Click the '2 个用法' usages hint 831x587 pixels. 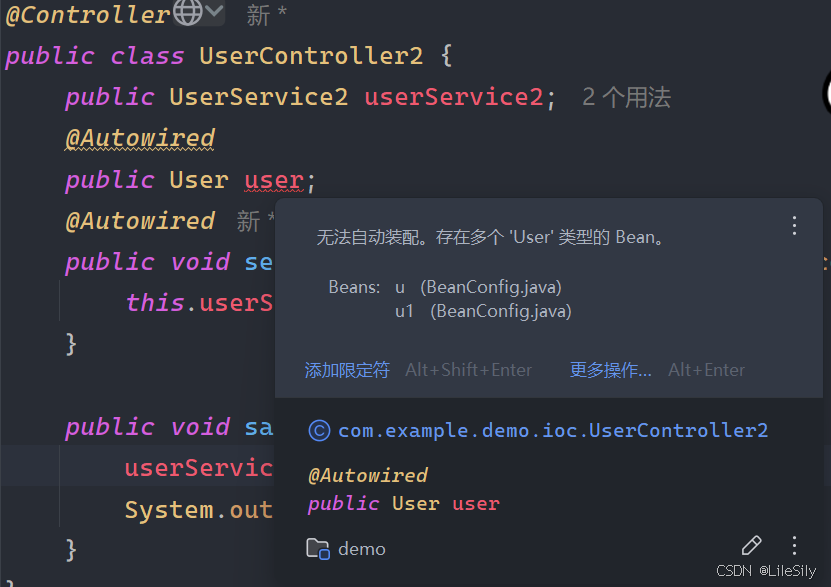click(x=626, y=97)
